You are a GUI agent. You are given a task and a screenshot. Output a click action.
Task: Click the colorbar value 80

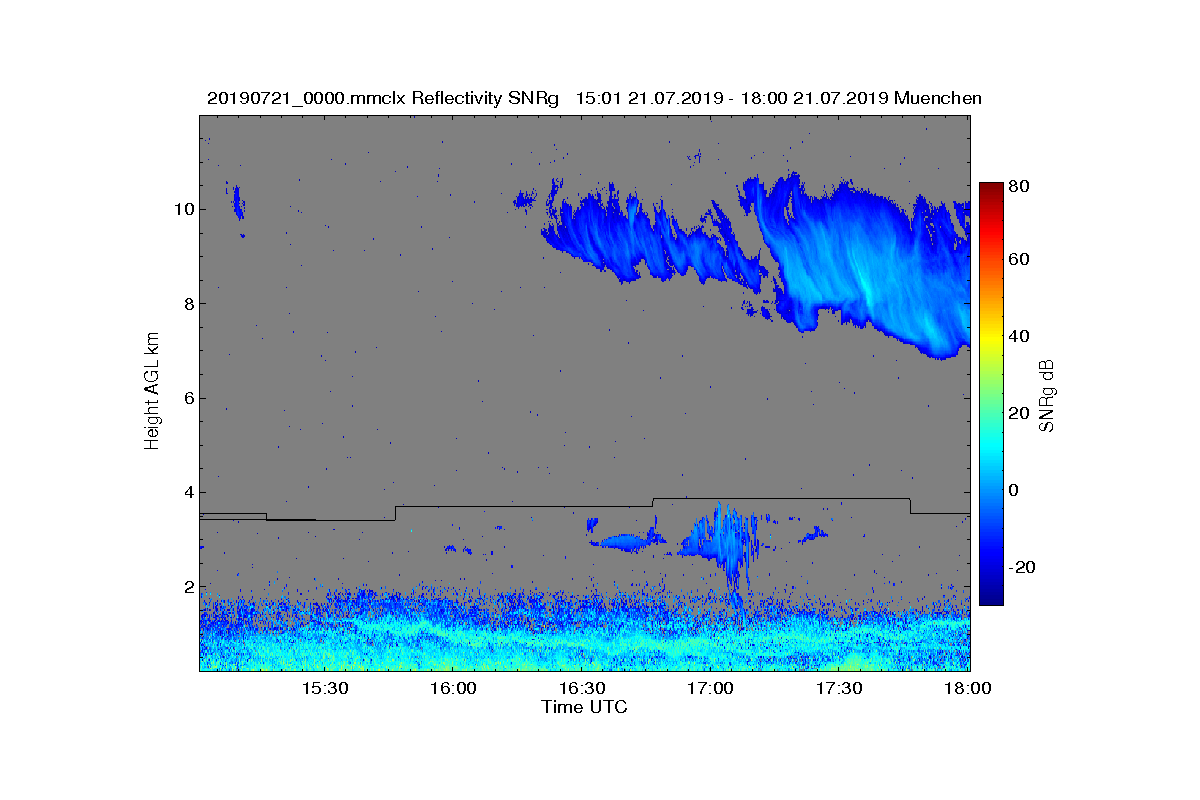click(1019, 186)
